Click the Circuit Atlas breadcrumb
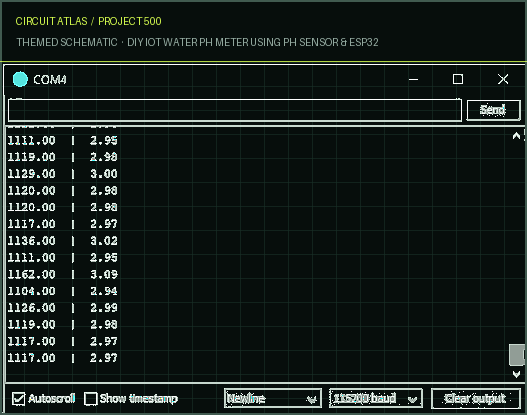527x415 pixels. (51, 21)
